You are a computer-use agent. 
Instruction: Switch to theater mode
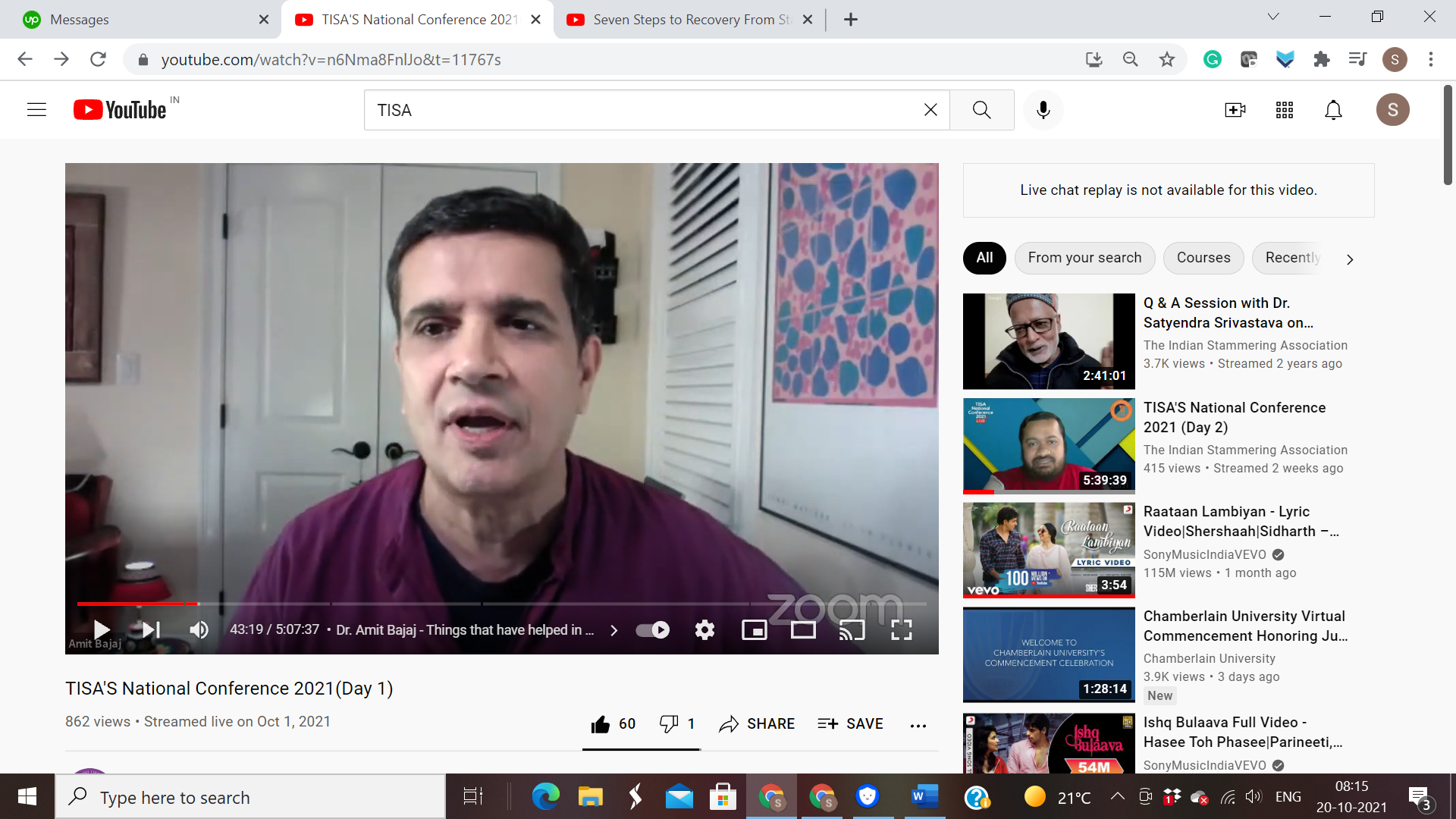803,629
